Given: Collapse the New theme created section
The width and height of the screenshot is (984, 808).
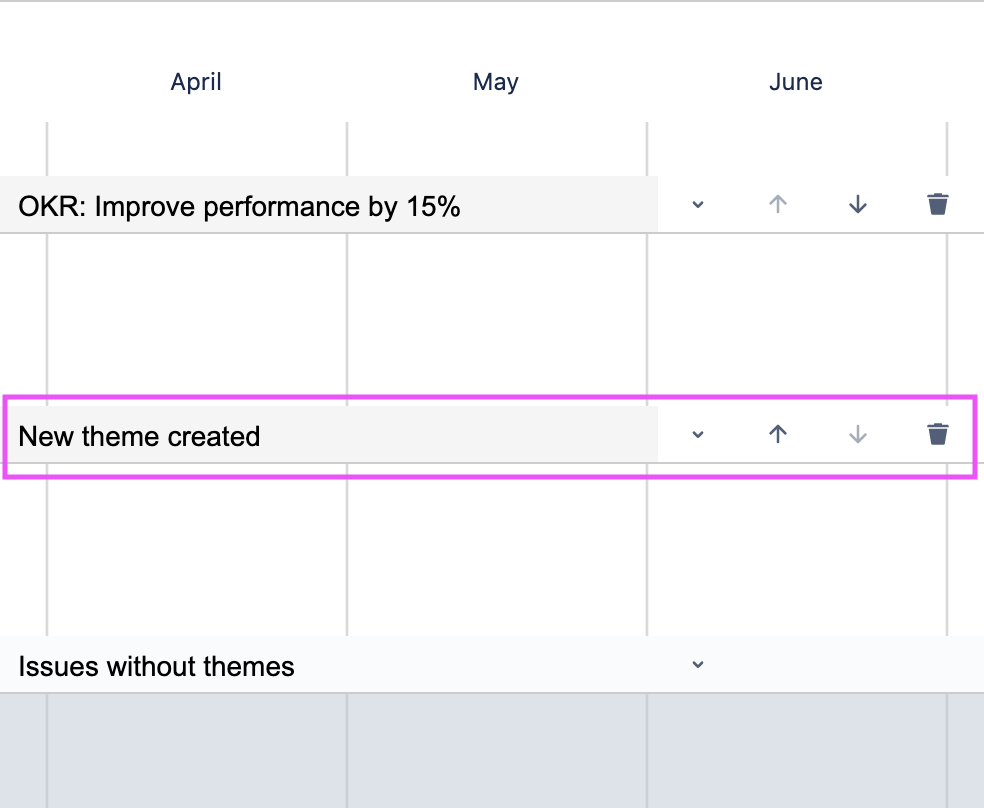Looking at the screenshot, I should [698, 434].
